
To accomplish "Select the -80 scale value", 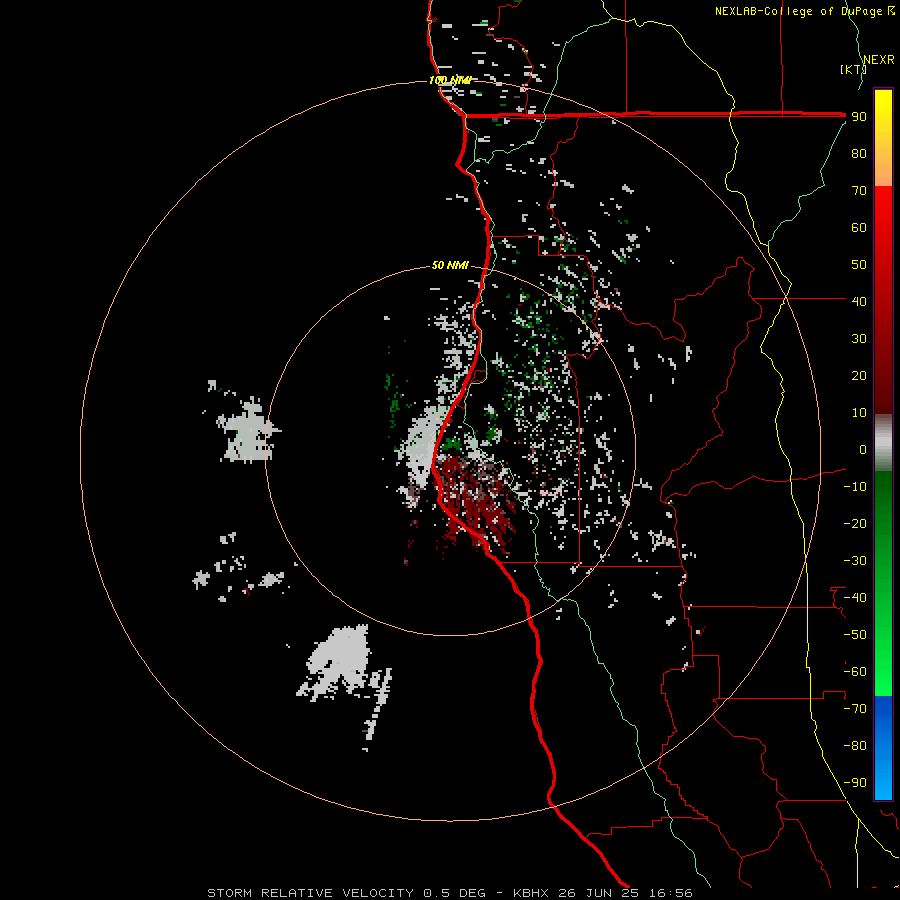I will click(855, 746).
